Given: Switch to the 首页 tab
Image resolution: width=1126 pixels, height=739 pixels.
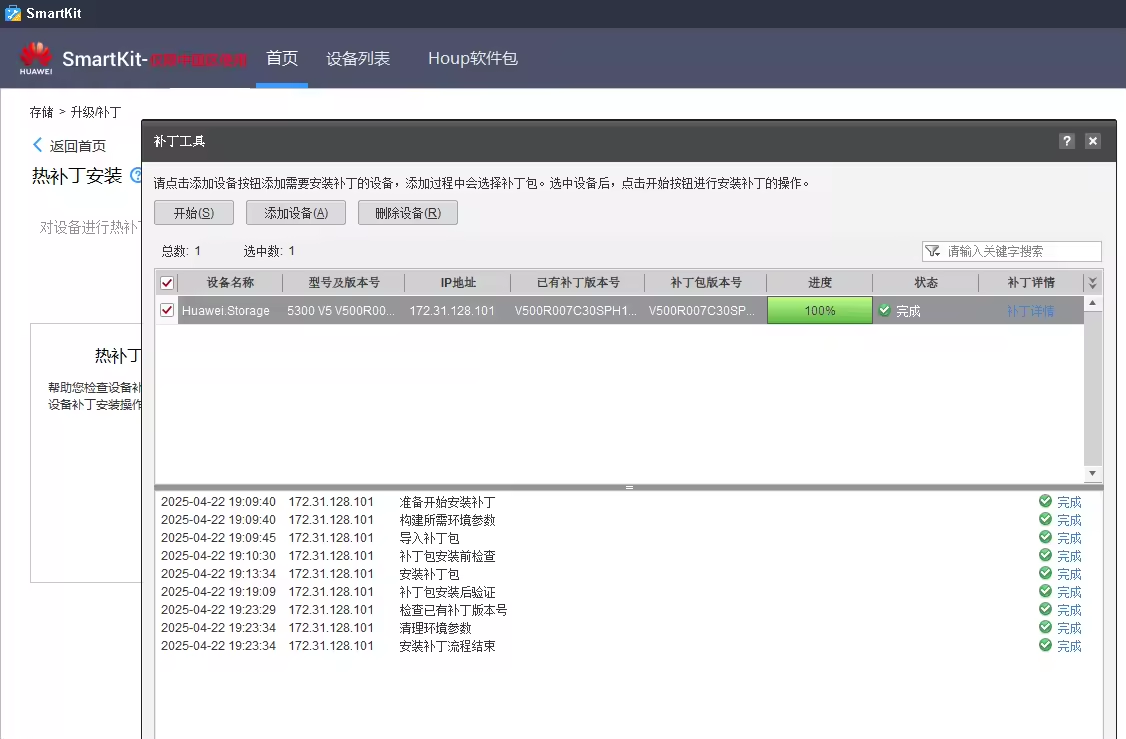Looking at the screenshot, I should [282, 58].
